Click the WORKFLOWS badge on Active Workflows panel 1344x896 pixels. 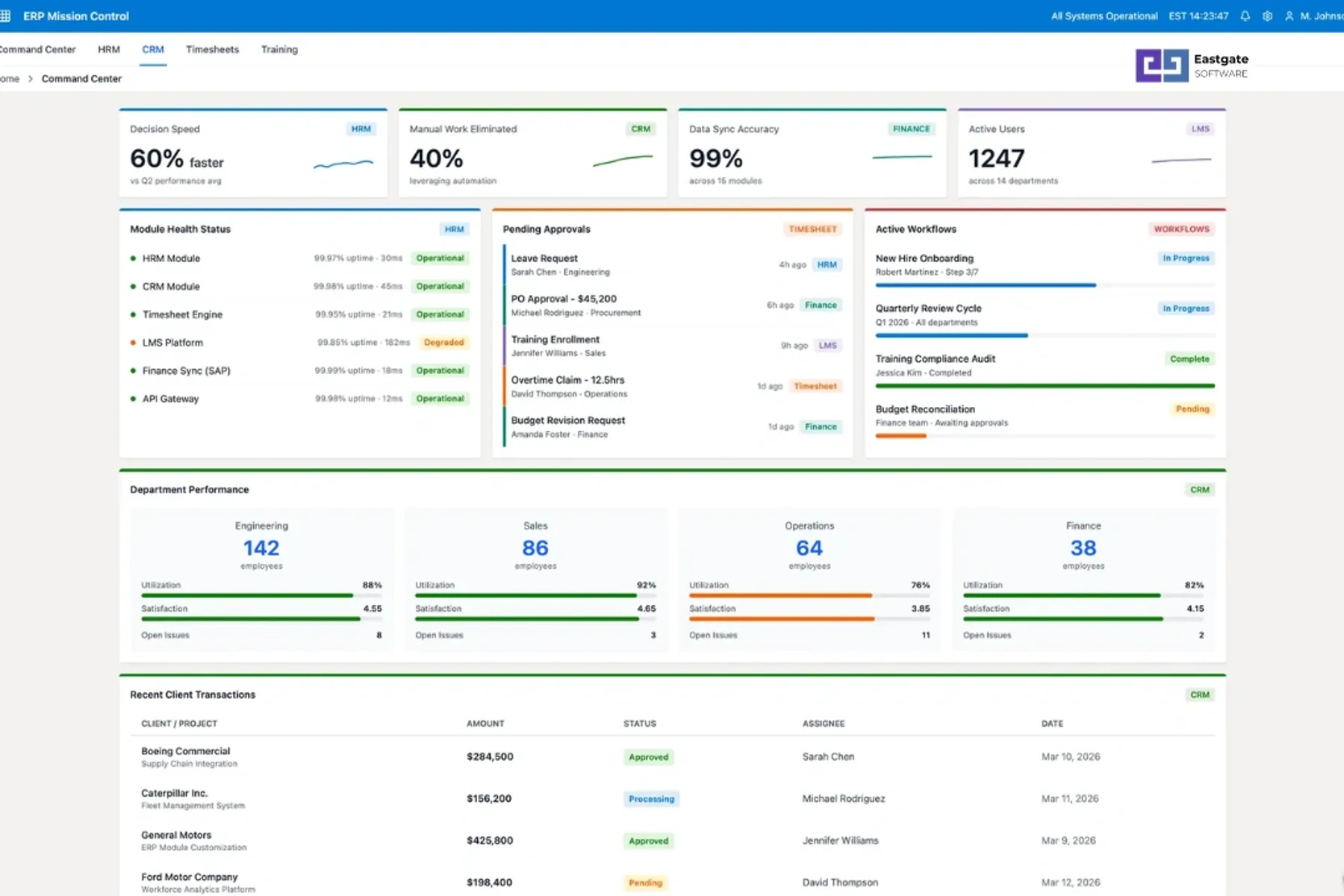1182,229
